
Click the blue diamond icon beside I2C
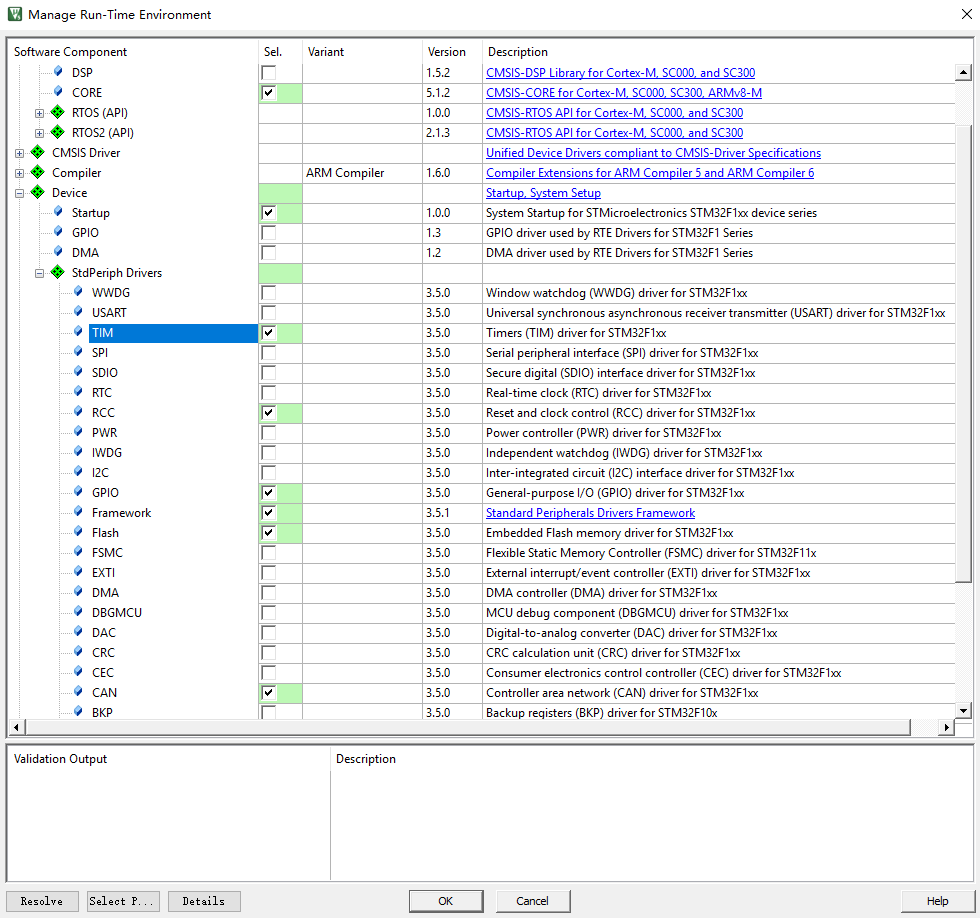tap(78, 471)
